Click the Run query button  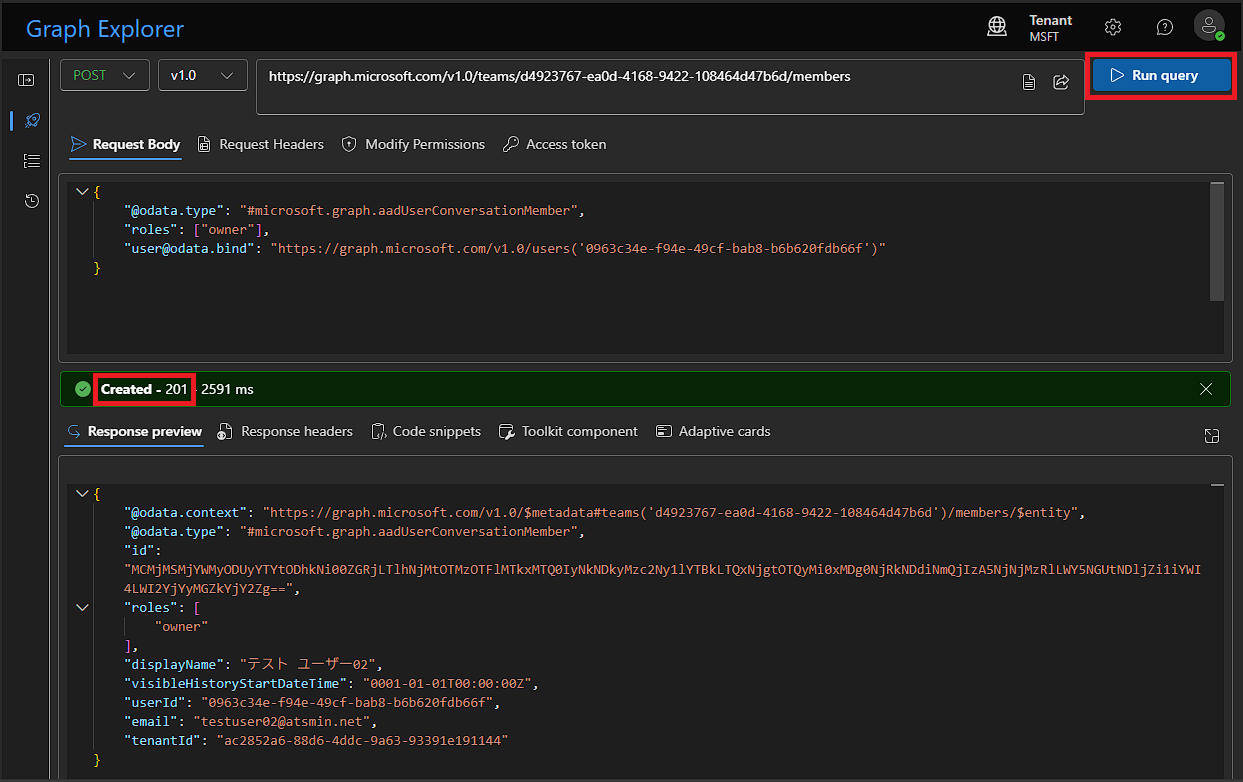1161,75
